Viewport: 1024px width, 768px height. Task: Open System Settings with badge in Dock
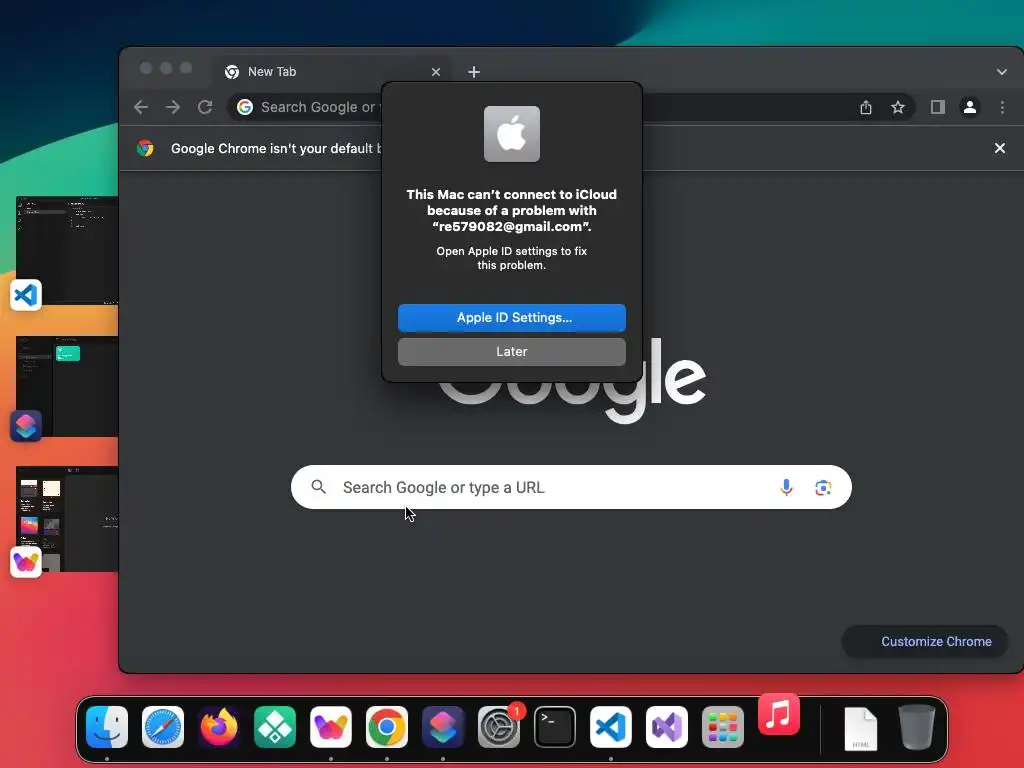[x=499, y=727]
